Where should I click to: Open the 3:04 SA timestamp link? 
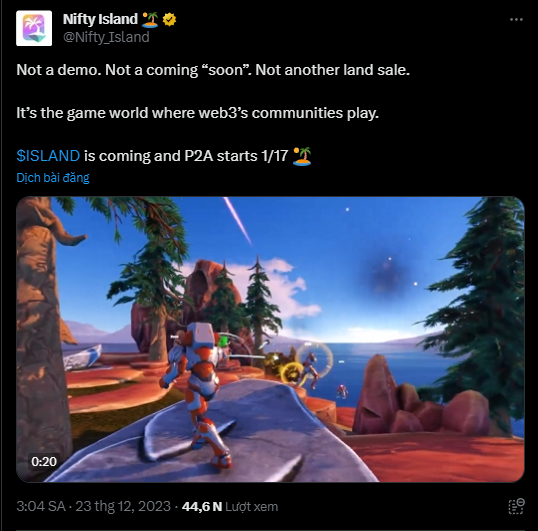coord(41,506)
